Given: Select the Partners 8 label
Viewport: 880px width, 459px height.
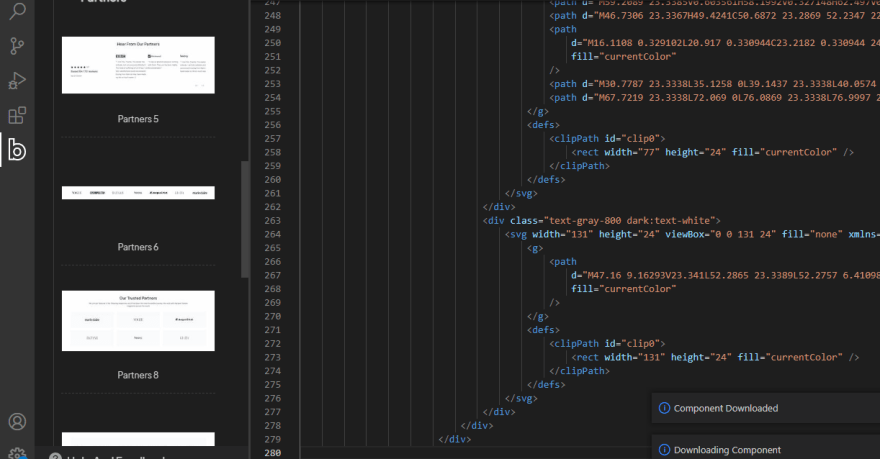Looking at the screenshot, I should pos(138,375).
